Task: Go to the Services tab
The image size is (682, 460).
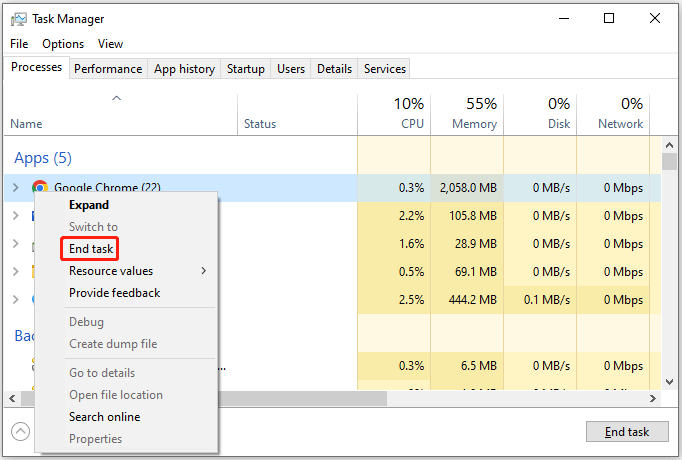Action: pyautogui.click(x=385, y=69)
